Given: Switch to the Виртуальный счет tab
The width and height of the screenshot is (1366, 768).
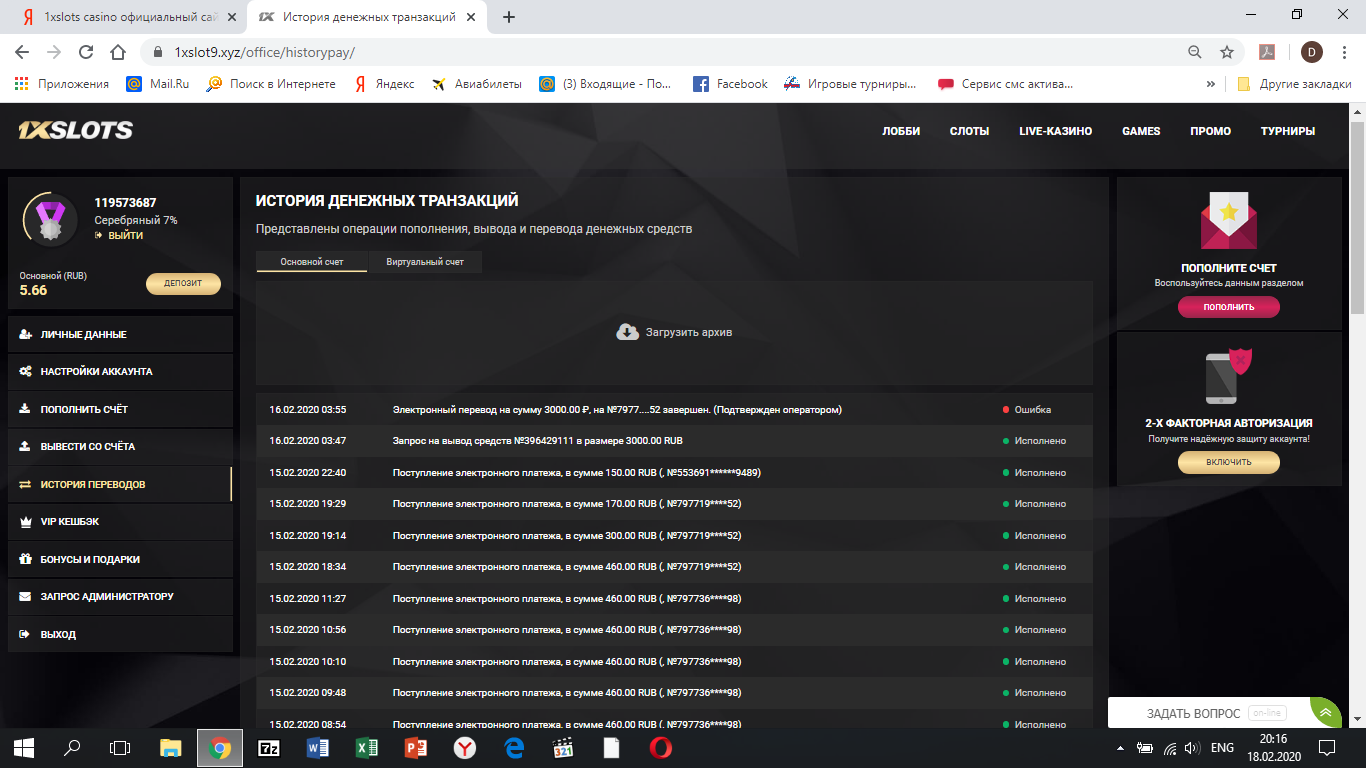Looking at the screenshot, I should pyautogui.click(x=425, y=262).
